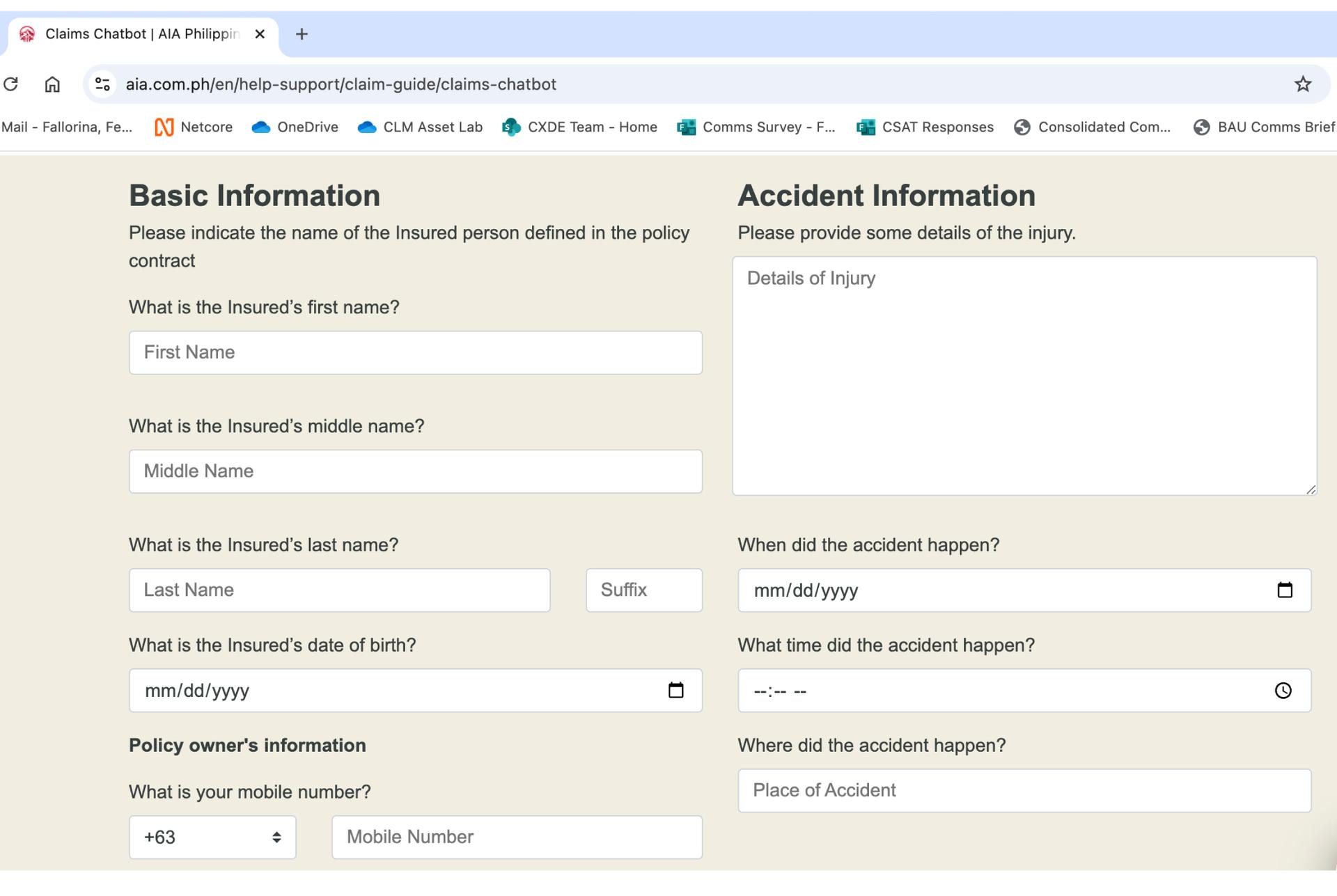1337x896 pixels.
Task: Open the OneDrive bookmark
Action: tap(295, 127)
